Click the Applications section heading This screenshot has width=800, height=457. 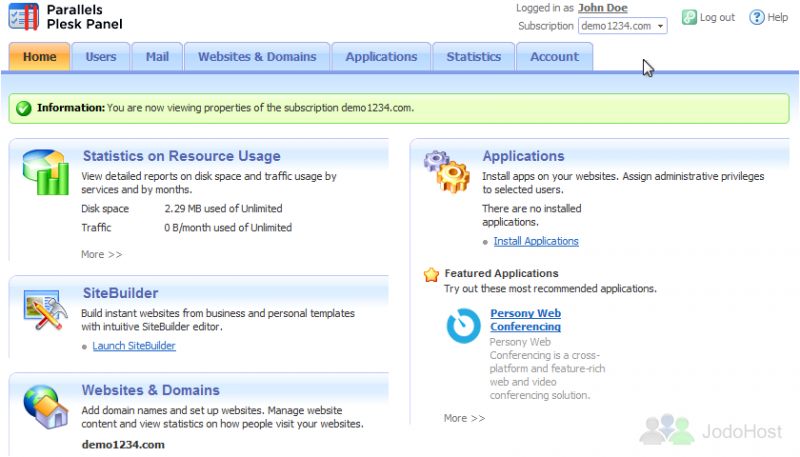pyautogui.click(x=523, y=156)
